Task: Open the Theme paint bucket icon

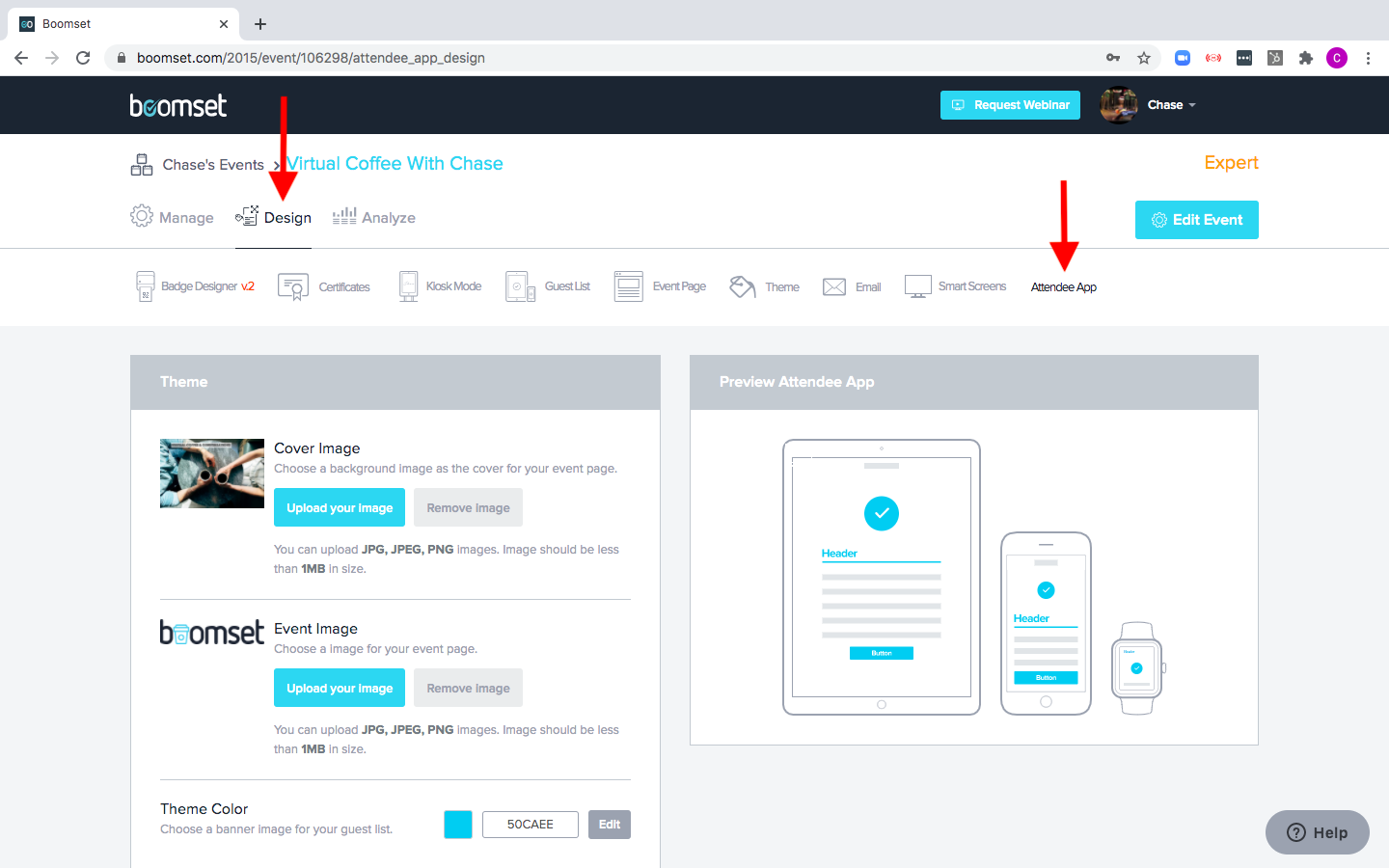Action: 743,286
